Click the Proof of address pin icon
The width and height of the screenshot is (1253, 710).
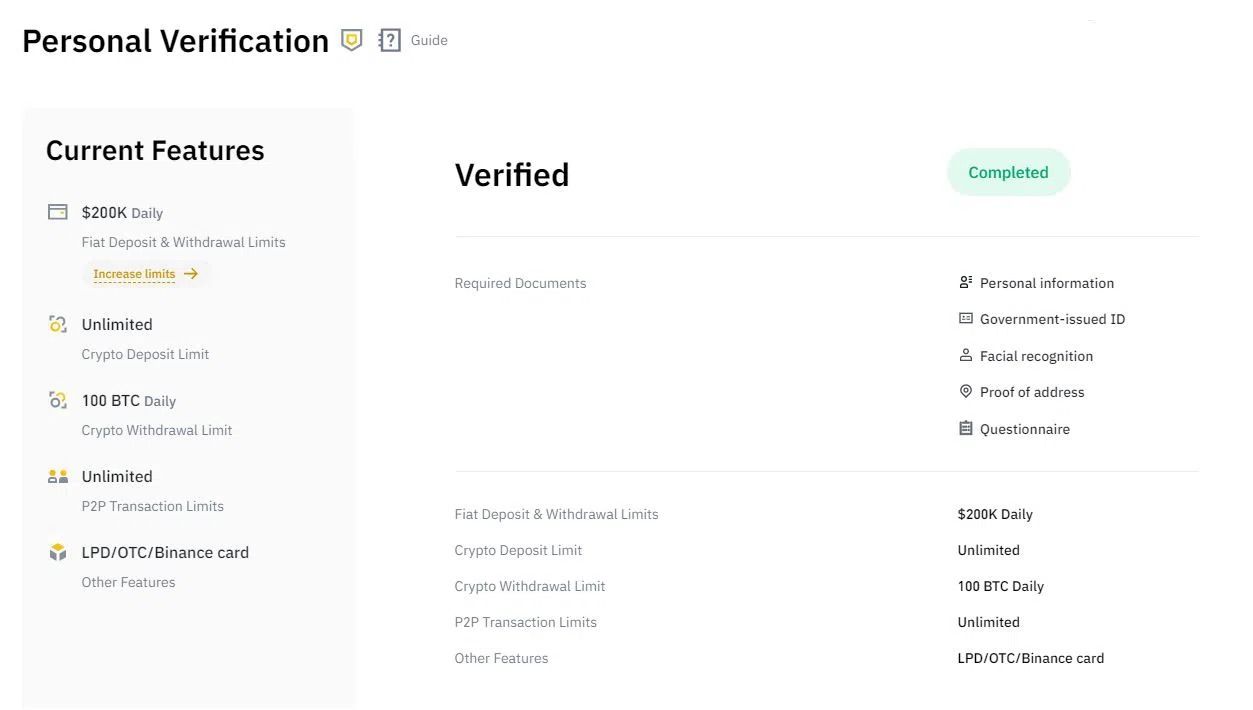click(x=965, y=392)
